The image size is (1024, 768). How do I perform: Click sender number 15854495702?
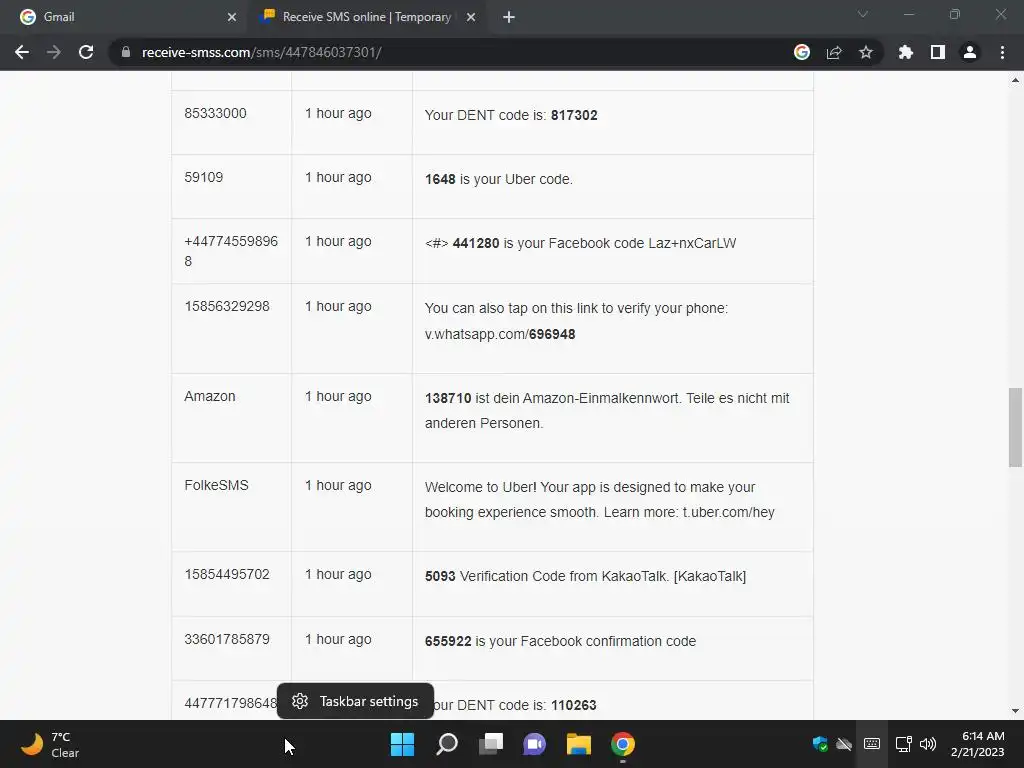(x=227, y=574)
